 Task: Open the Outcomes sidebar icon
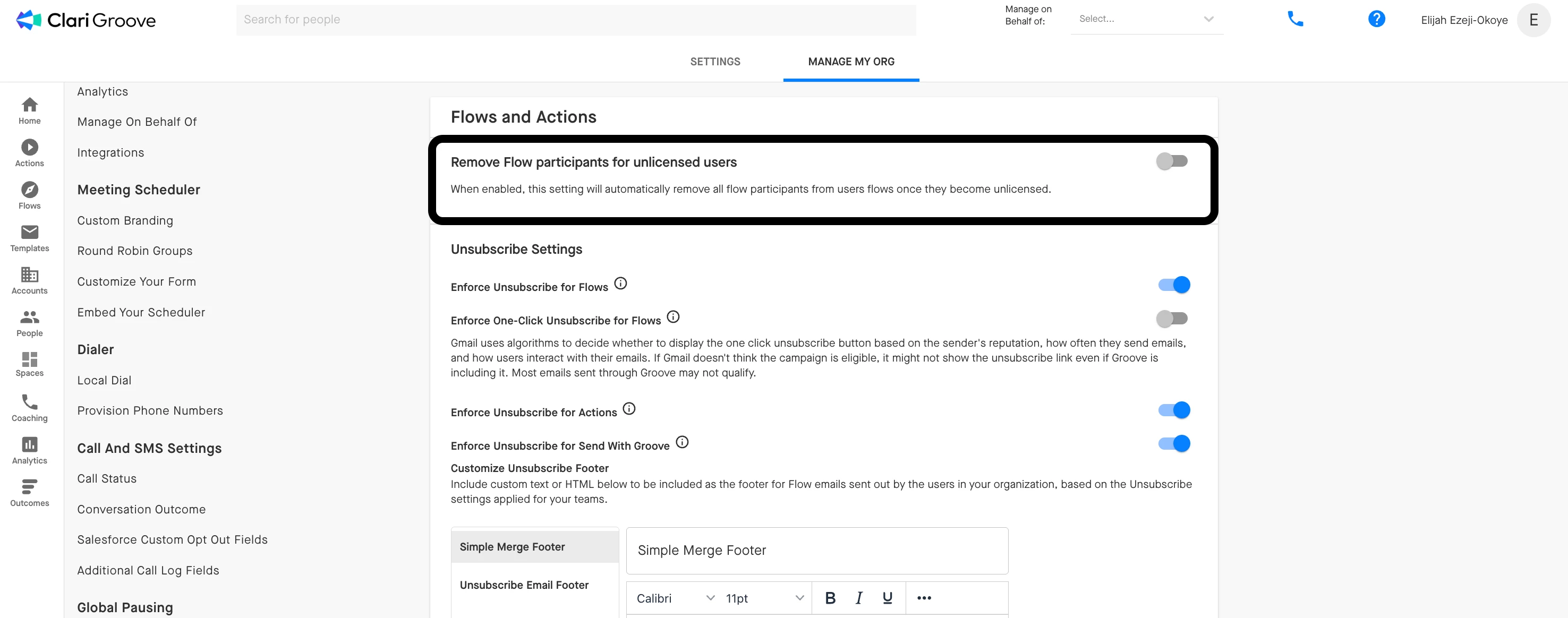coord(29,487)
